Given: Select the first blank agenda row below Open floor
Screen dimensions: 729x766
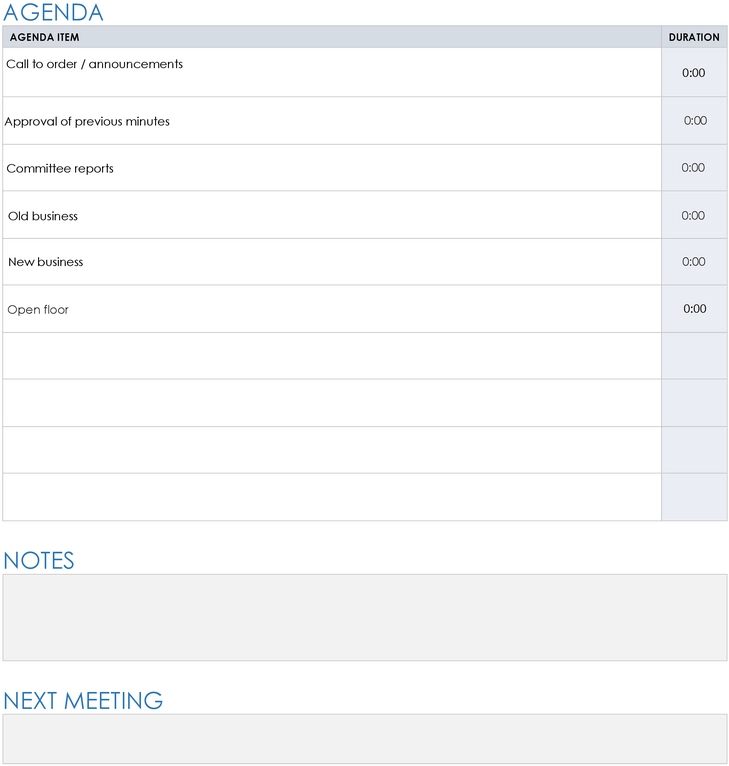Looking at the screenshot, I should pos(332,356).
